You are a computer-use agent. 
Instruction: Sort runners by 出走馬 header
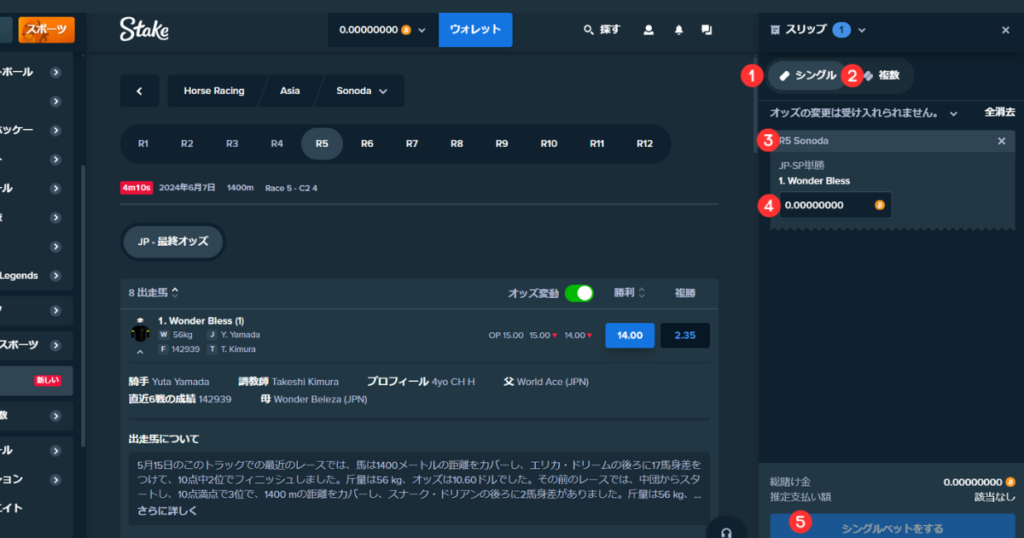153,293
